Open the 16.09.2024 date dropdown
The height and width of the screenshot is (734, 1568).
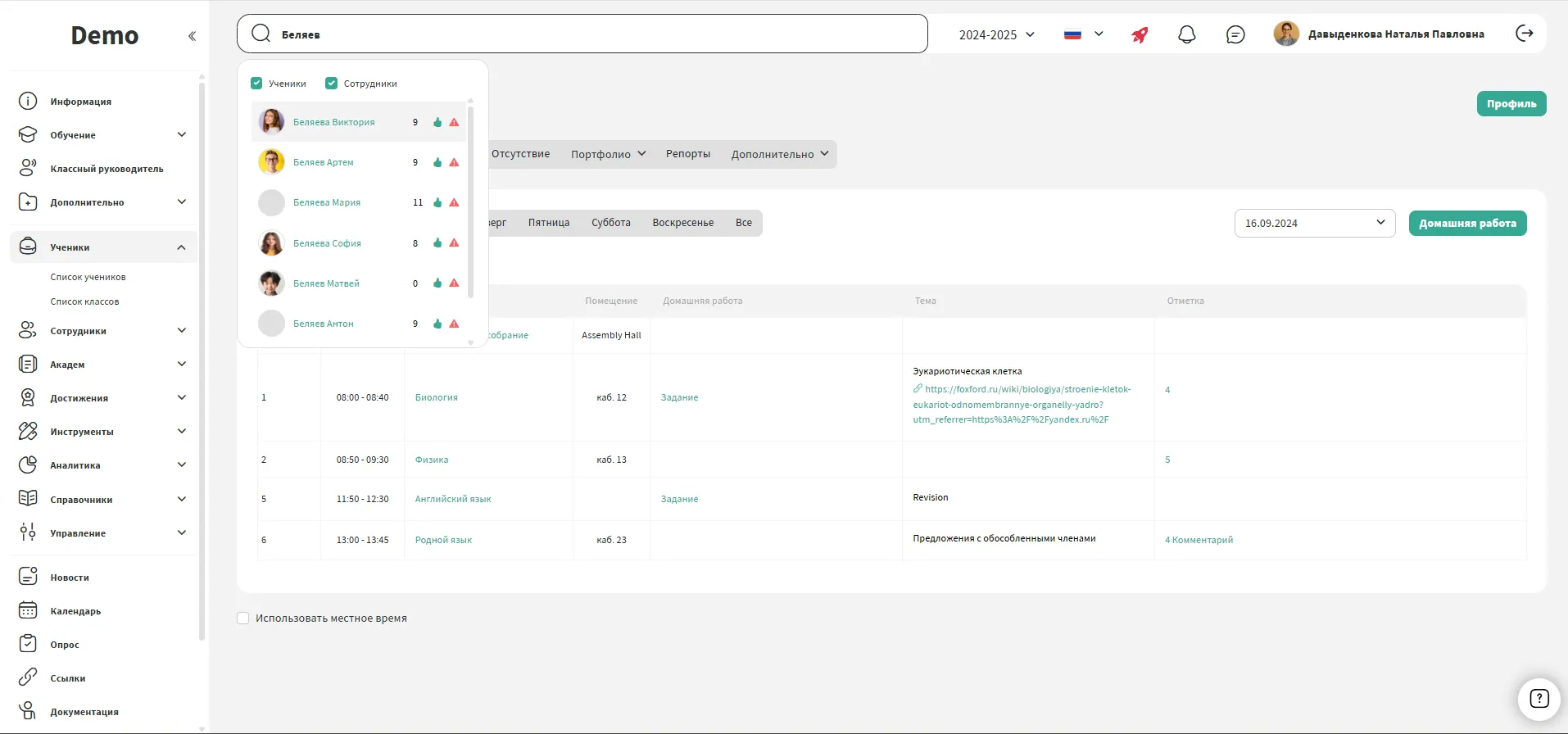pyautogui.click(x=1314, y=224)
